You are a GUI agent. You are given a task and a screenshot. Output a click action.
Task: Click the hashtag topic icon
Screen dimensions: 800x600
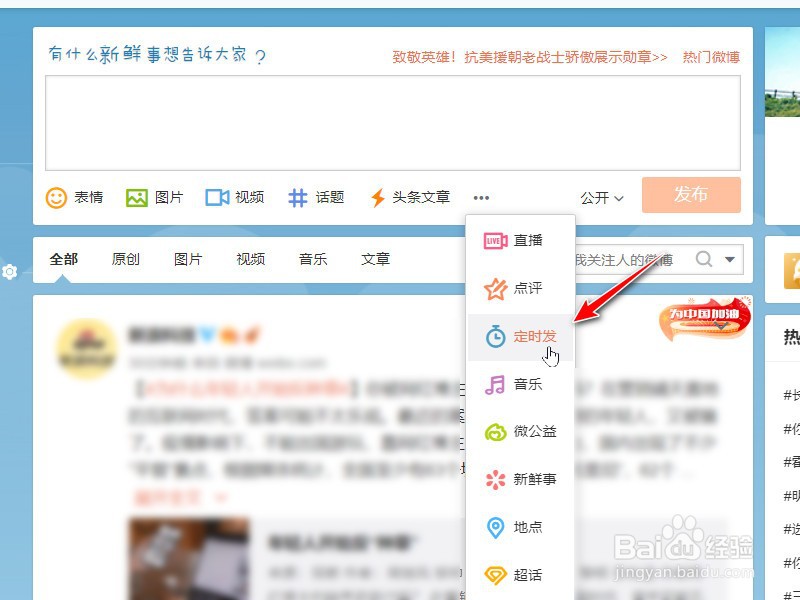(298, 197)
